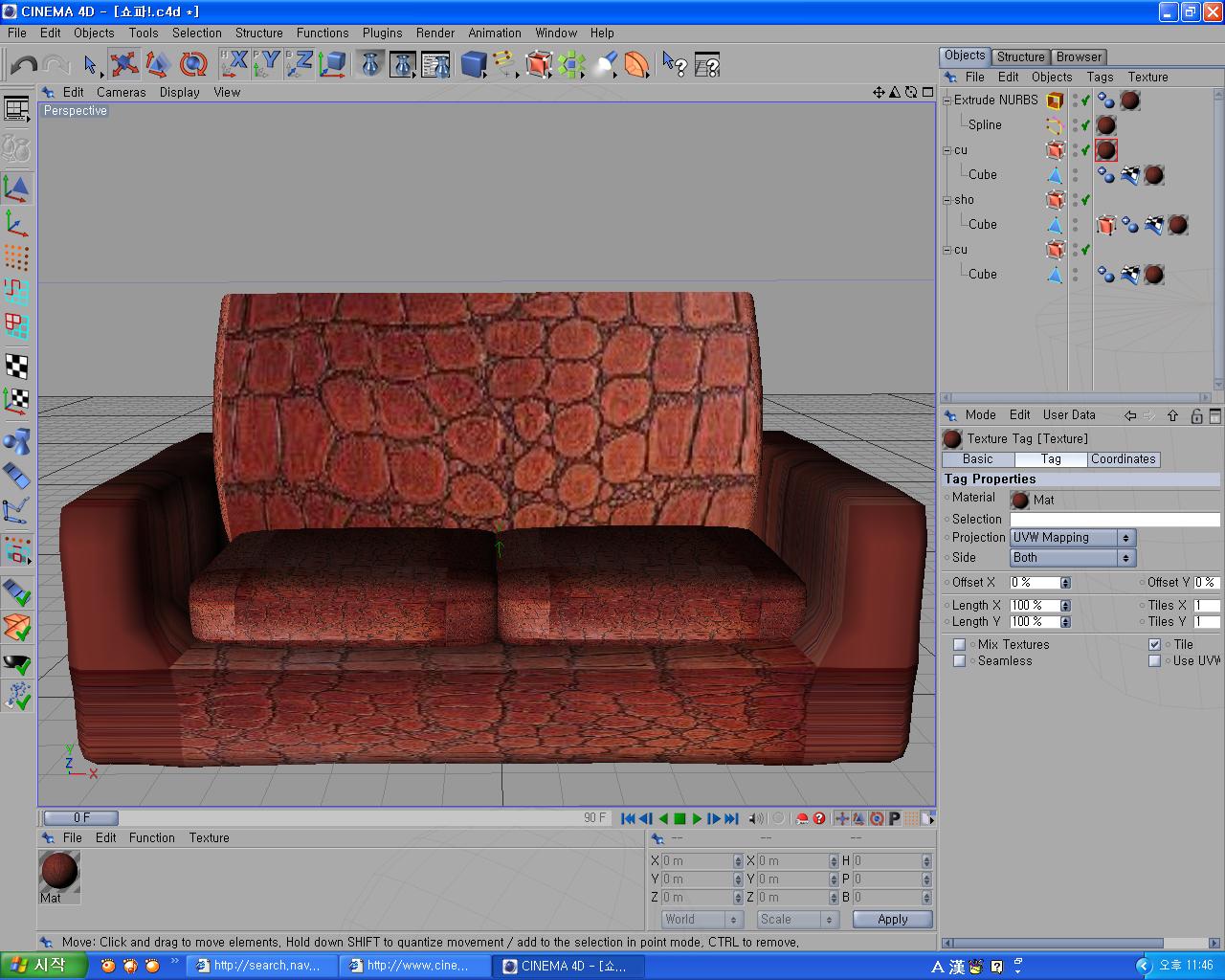Uncheck the Tile checkbox
Viewport: 1225px width, 980px height.
[x=1154, y=645]
